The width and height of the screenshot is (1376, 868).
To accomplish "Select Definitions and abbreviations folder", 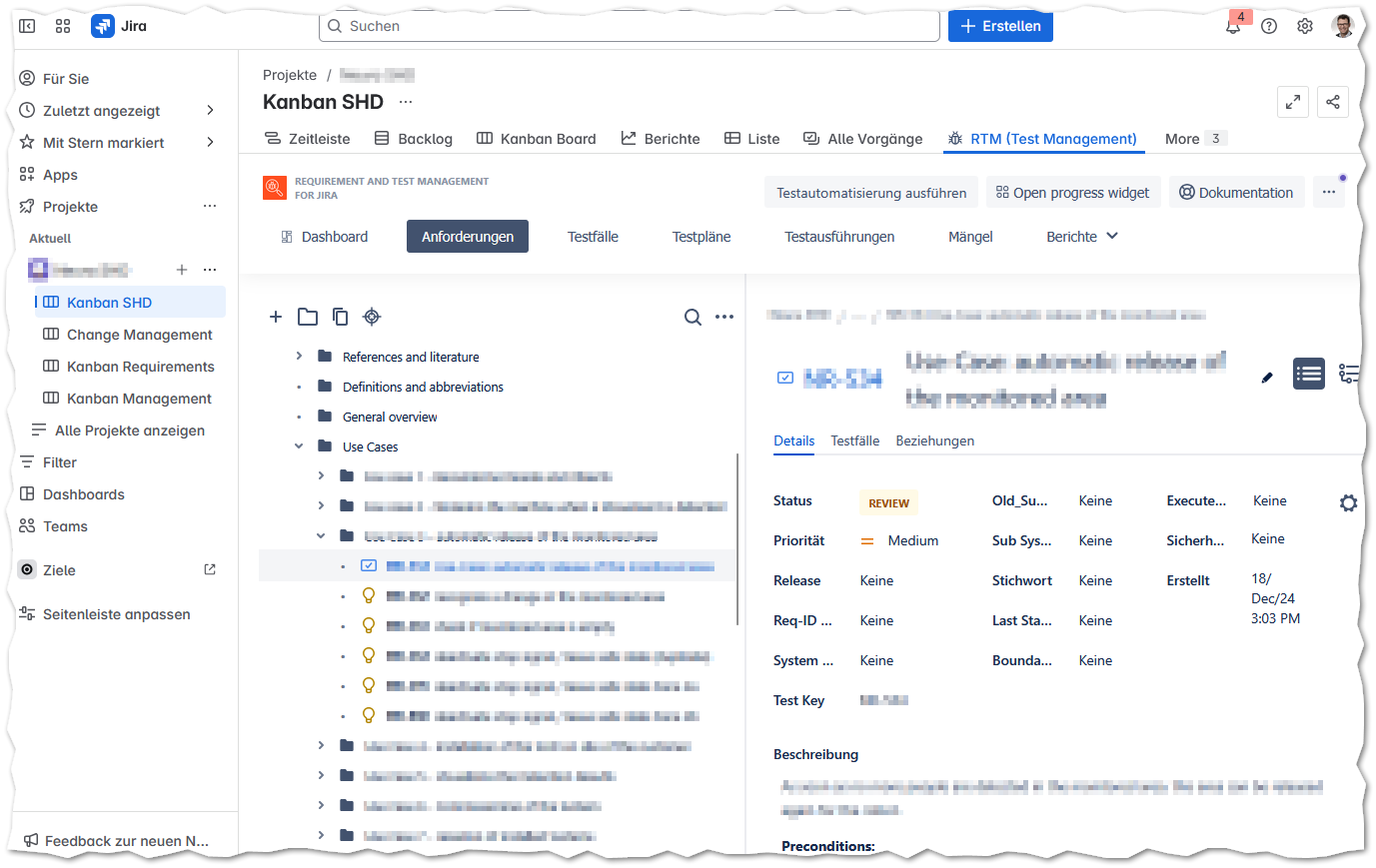I will (423, 387).
